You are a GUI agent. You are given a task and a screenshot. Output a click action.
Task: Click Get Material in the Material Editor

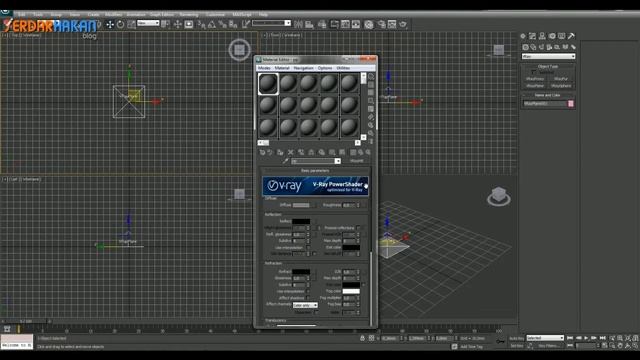click(262, 152)
